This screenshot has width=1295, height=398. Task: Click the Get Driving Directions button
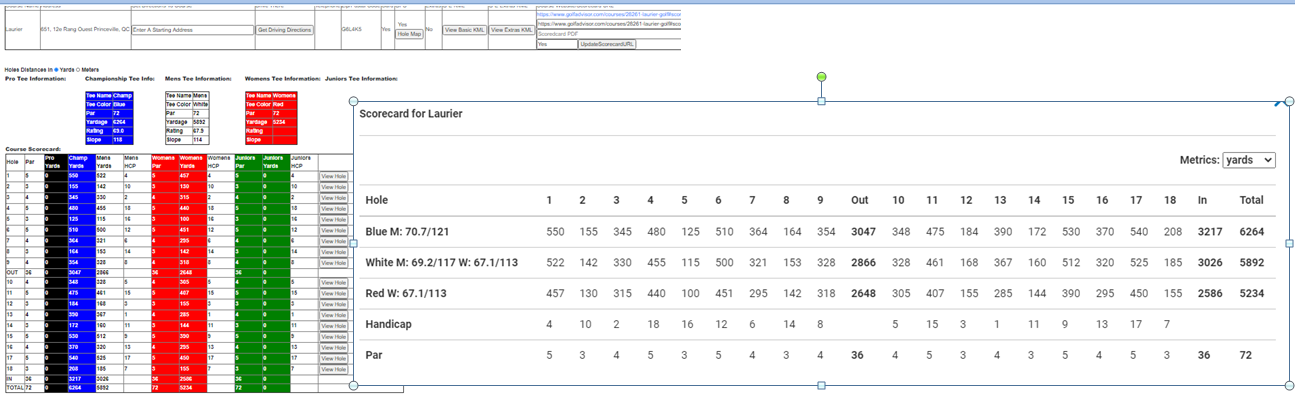click(x=285, y=30)
